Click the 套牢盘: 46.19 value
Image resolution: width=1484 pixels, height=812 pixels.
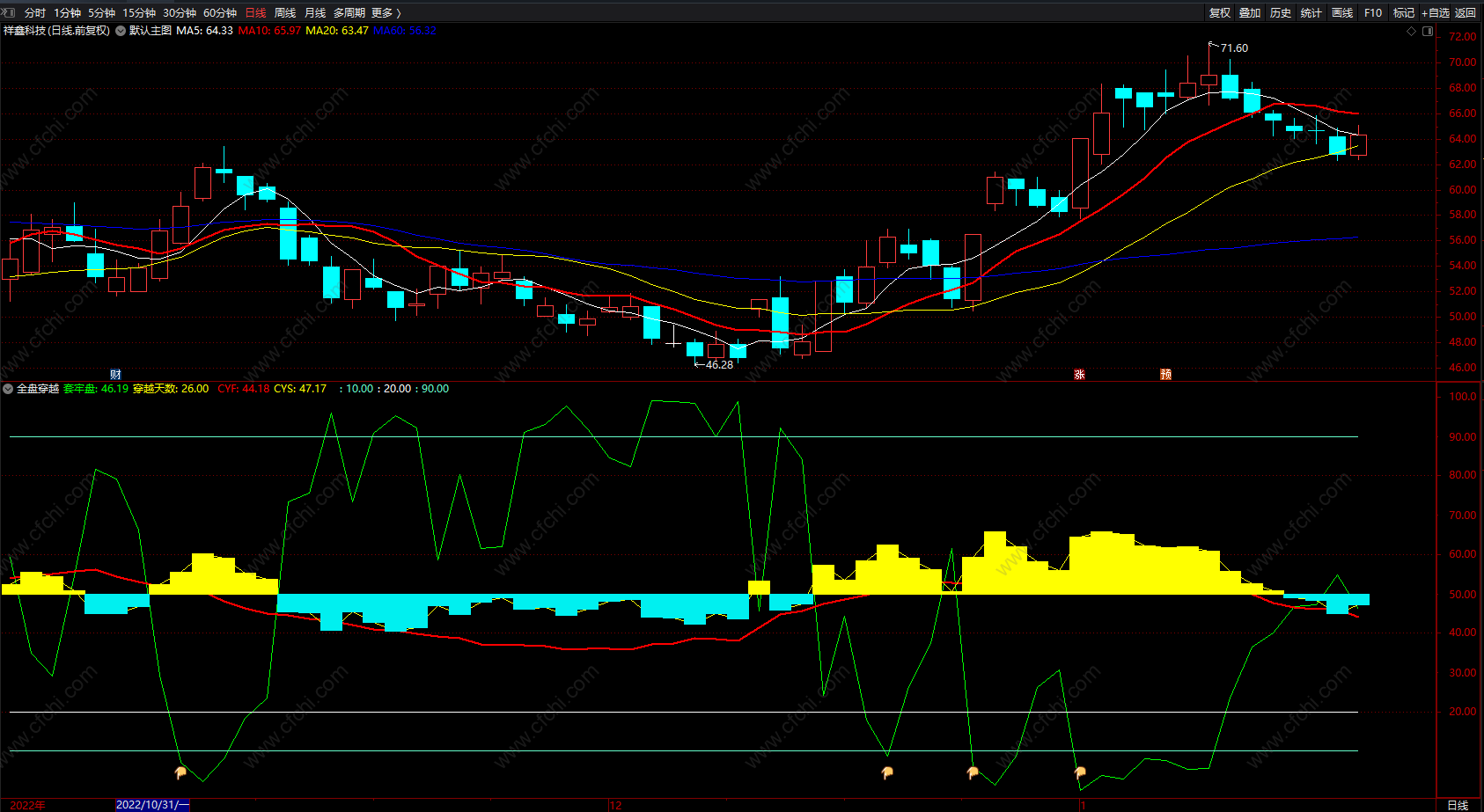pyautogui.click(x=96, y=389)
